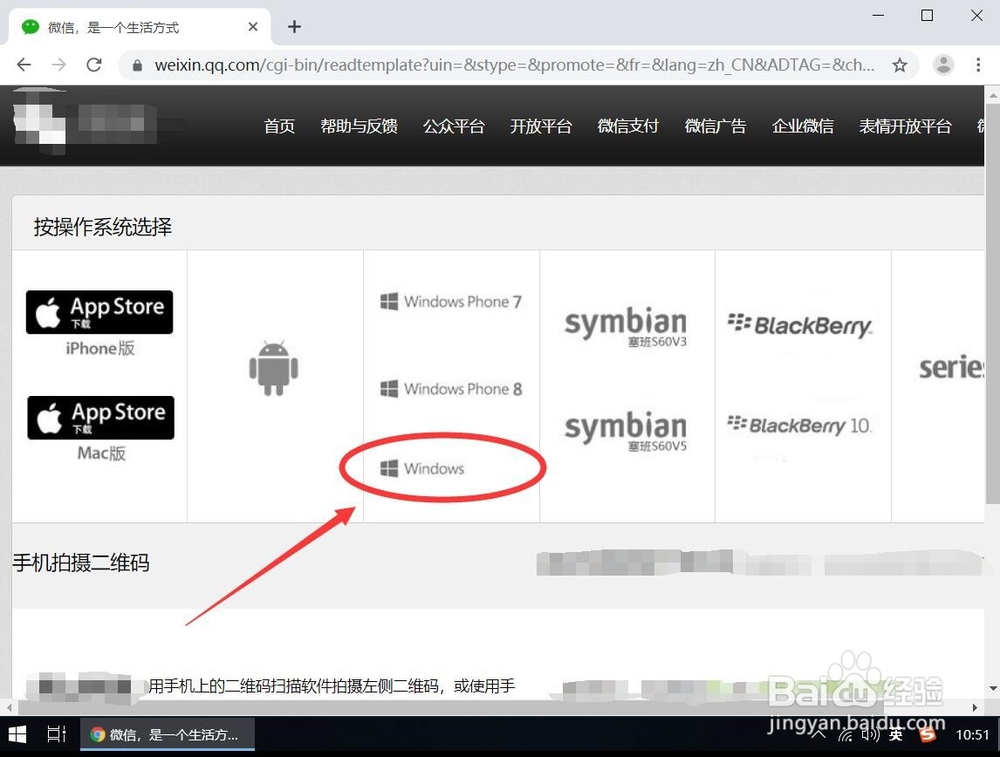The height and width of the screenshot is (757, 1000).
Task: Open 开放平台 navigation link
Action: [x=541, y=126]
